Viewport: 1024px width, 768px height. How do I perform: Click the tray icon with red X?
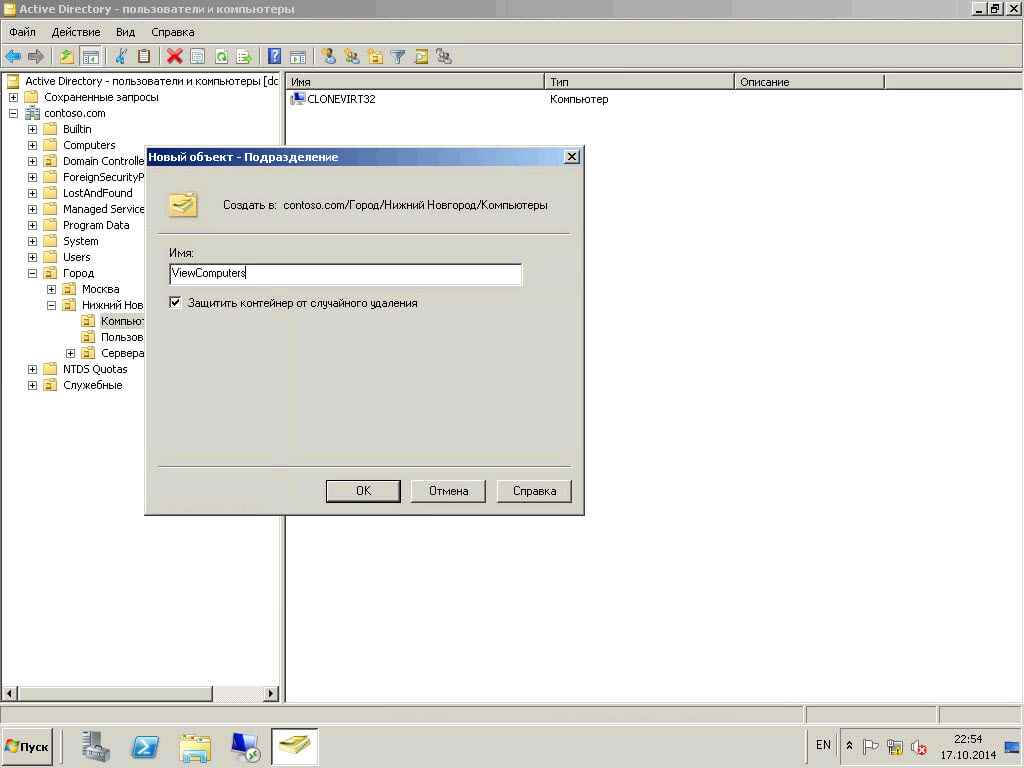(919, 746)
